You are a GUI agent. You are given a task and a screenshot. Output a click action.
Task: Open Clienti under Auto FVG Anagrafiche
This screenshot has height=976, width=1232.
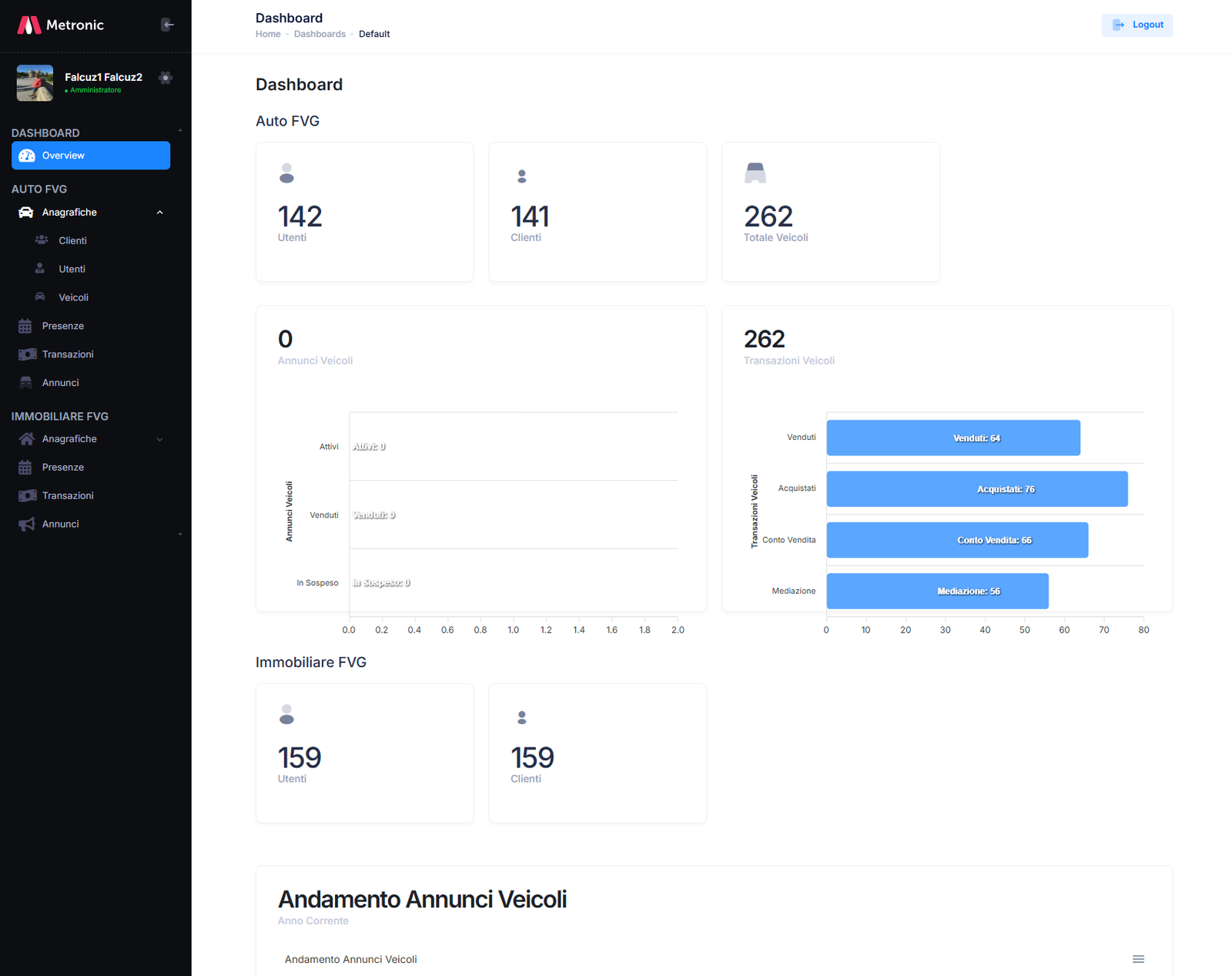click(72, 240)
